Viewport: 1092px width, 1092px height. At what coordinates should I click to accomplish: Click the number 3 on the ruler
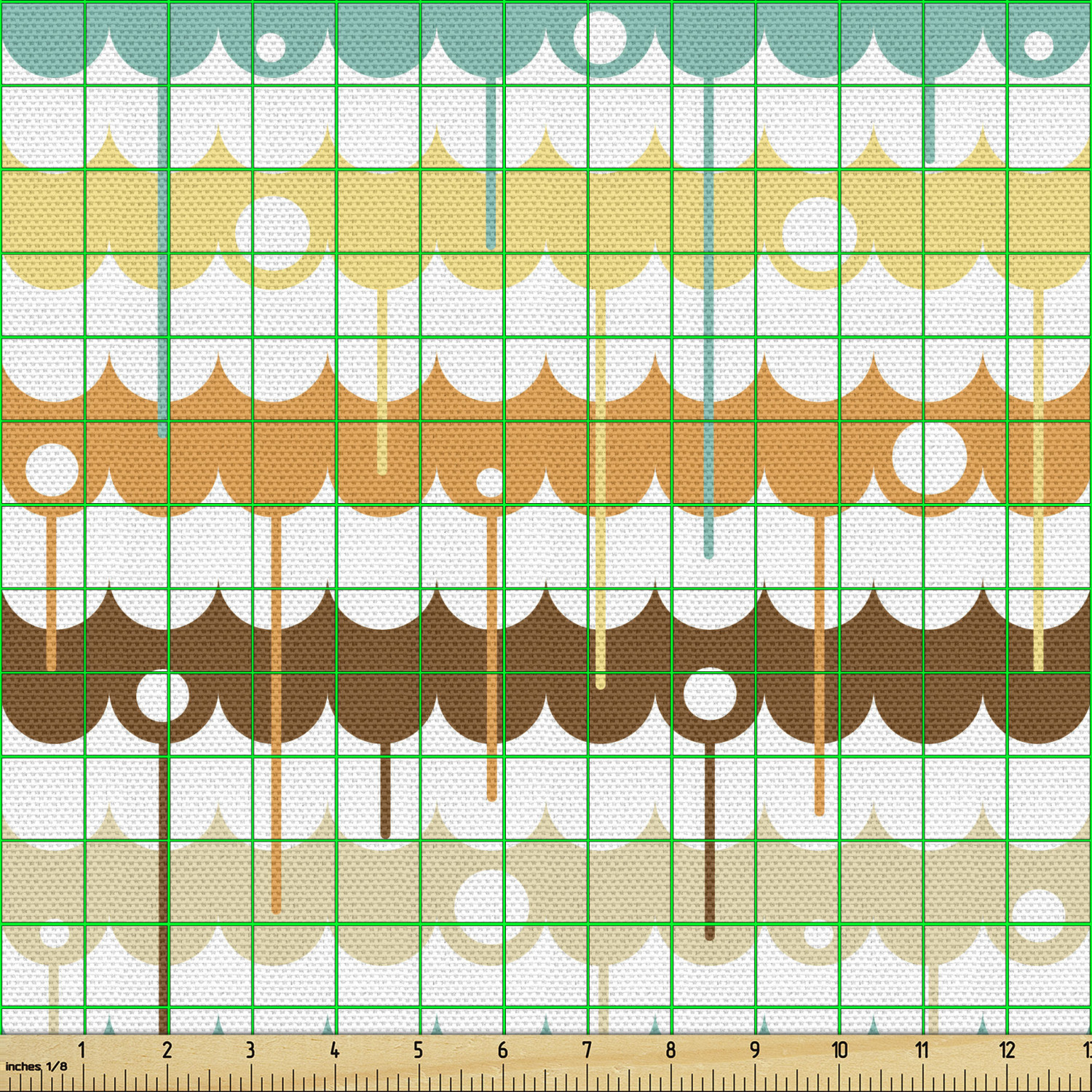(x=250, y=1050)
